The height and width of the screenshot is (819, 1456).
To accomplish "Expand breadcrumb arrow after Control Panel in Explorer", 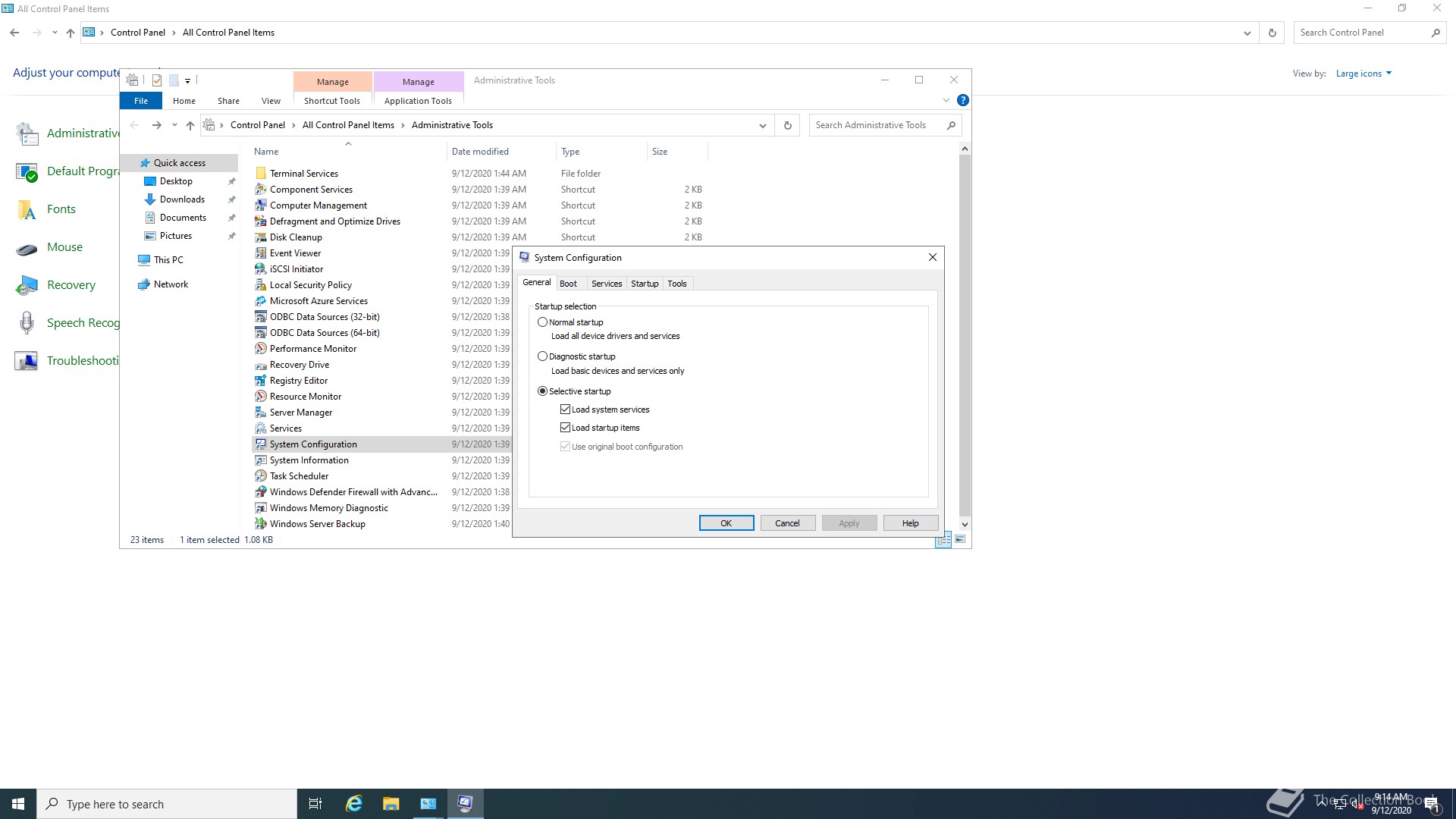I will pos(293,125).
